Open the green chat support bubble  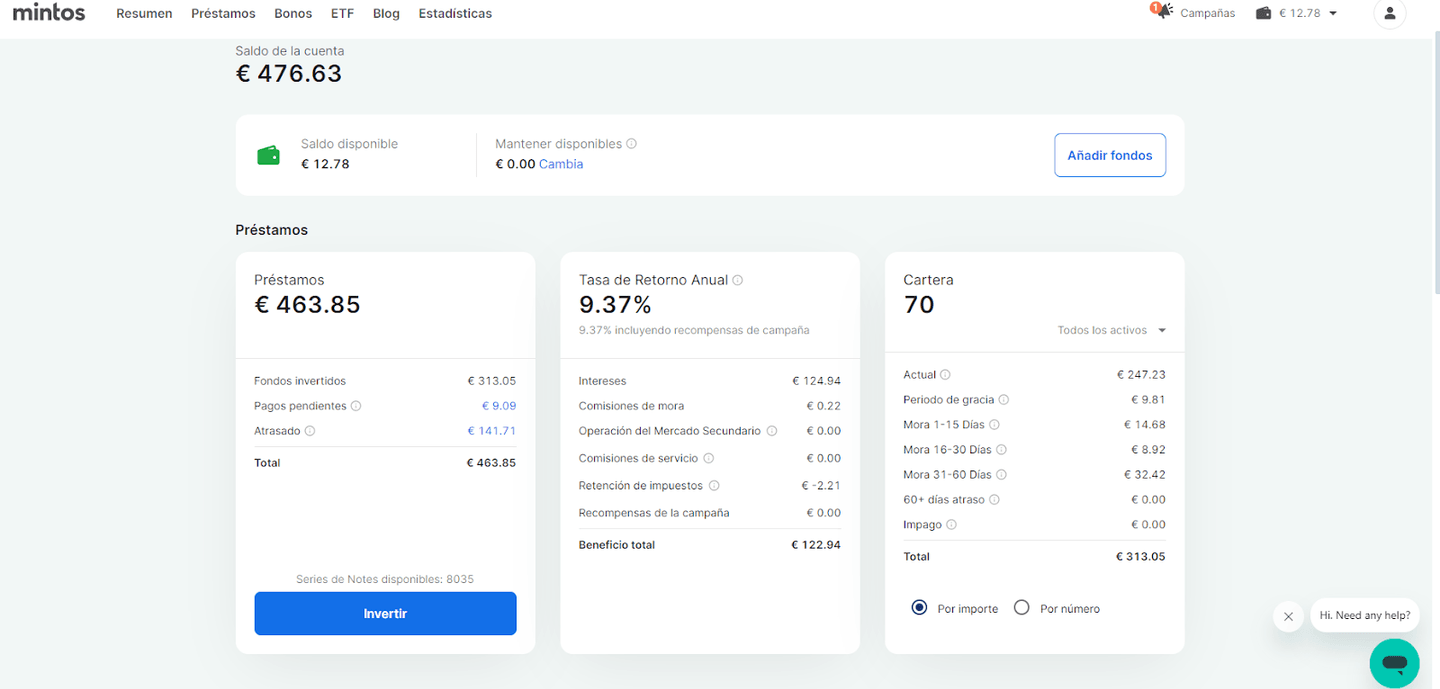point(1394,662)
